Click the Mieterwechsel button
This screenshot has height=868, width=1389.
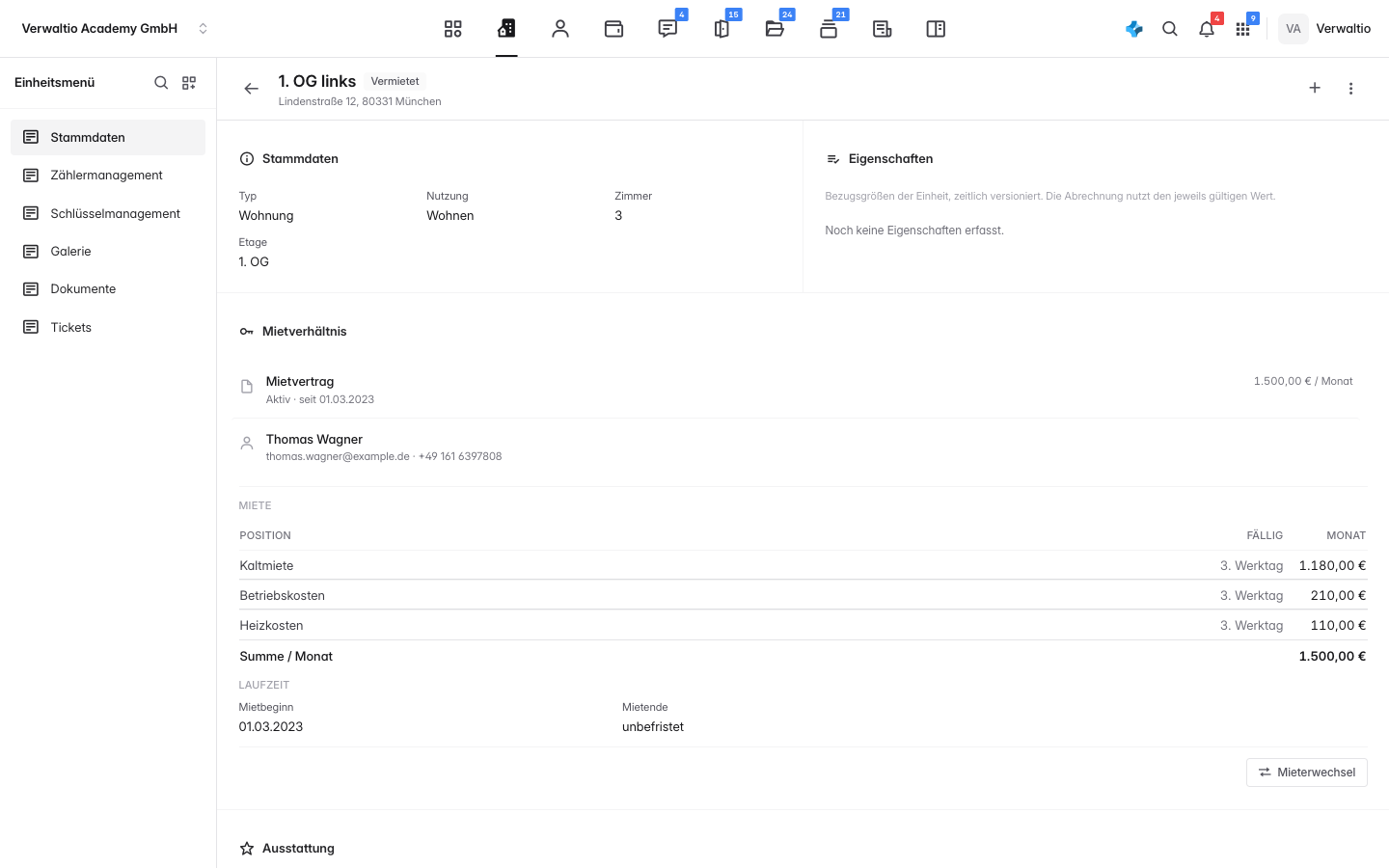point(1307,773)
